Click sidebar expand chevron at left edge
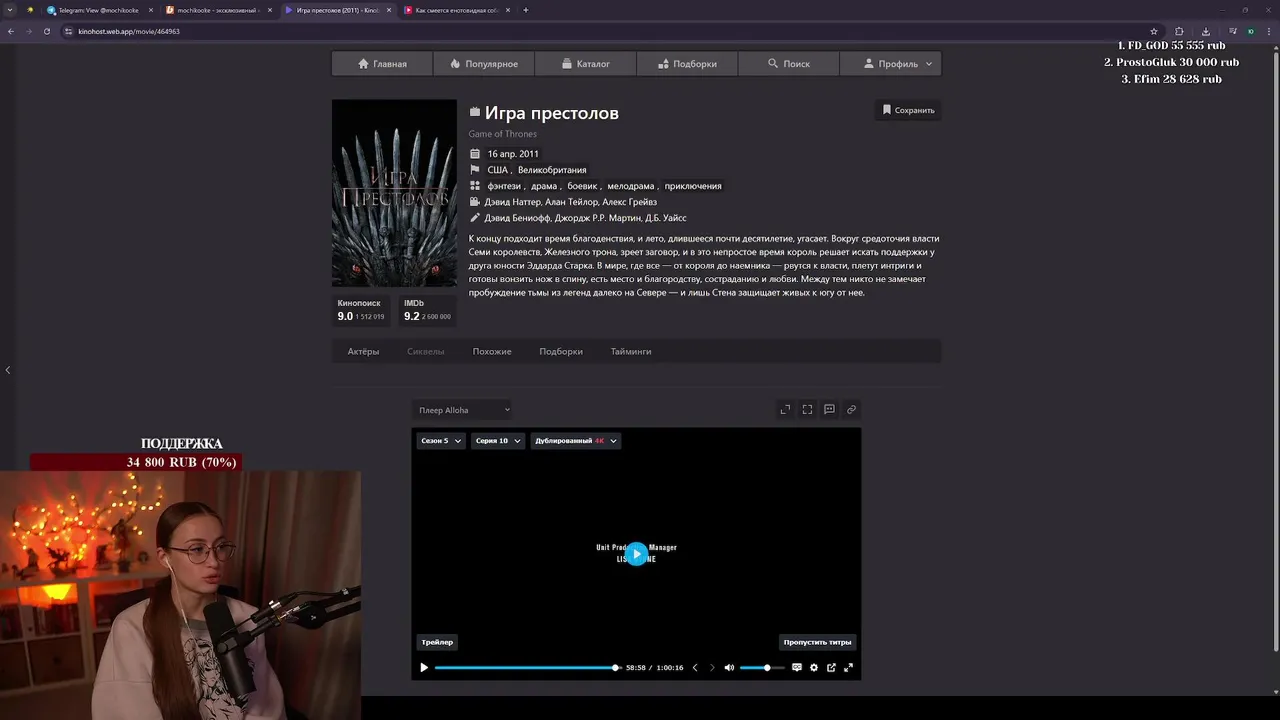The image size is (1280, 720). pos(8,370)
